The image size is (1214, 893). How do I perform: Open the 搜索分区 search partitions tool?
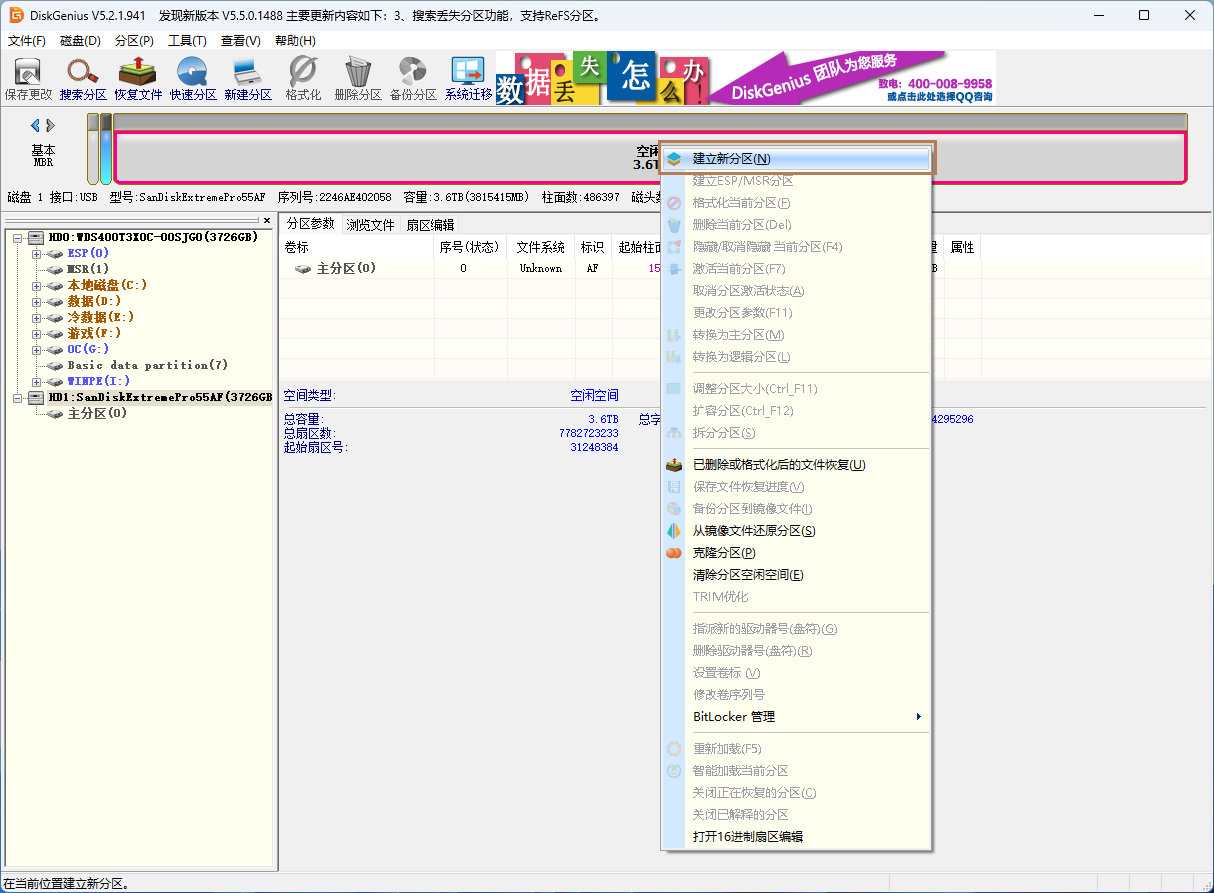point(83,79)
